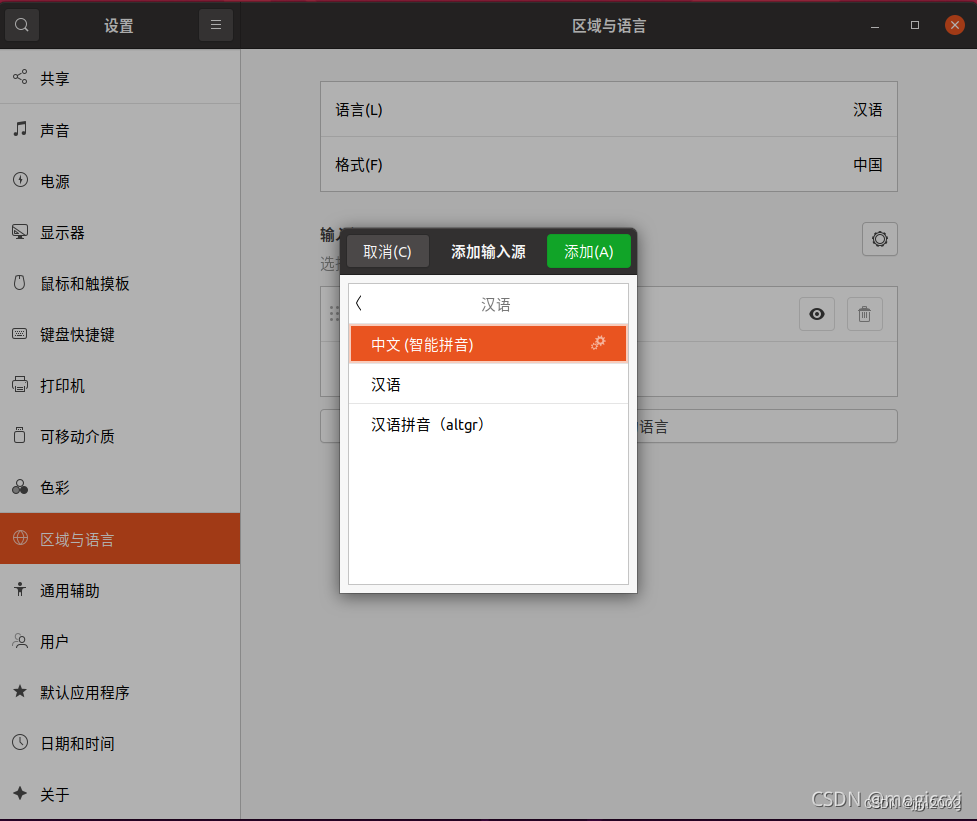Click the Removable Media icon

pyautogui.click(x=20, y=435)
